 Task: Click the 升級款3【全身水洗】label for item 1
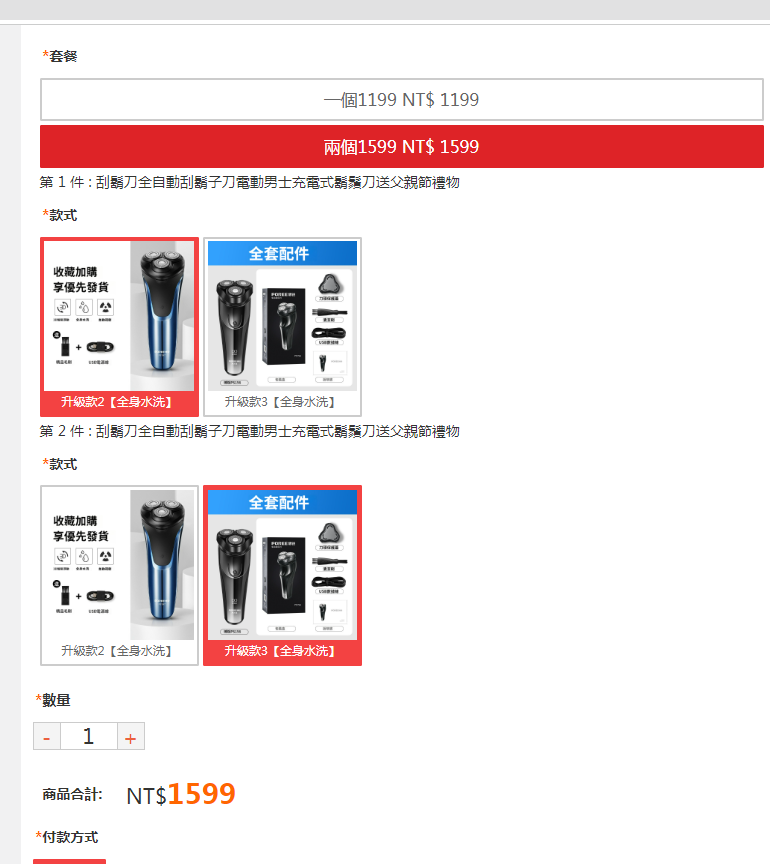coord(279,402)
